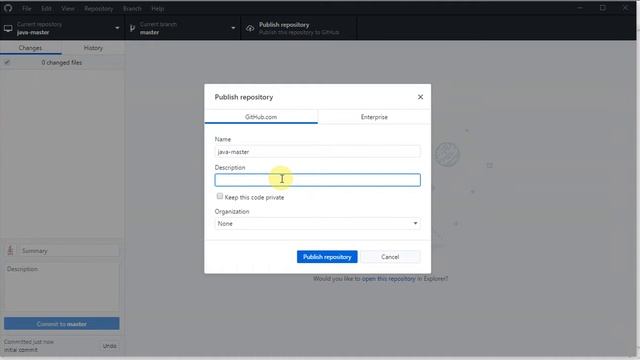Switch to the GitHub.com tab
This screenshot has width=640, height=360.
point(261,117)
